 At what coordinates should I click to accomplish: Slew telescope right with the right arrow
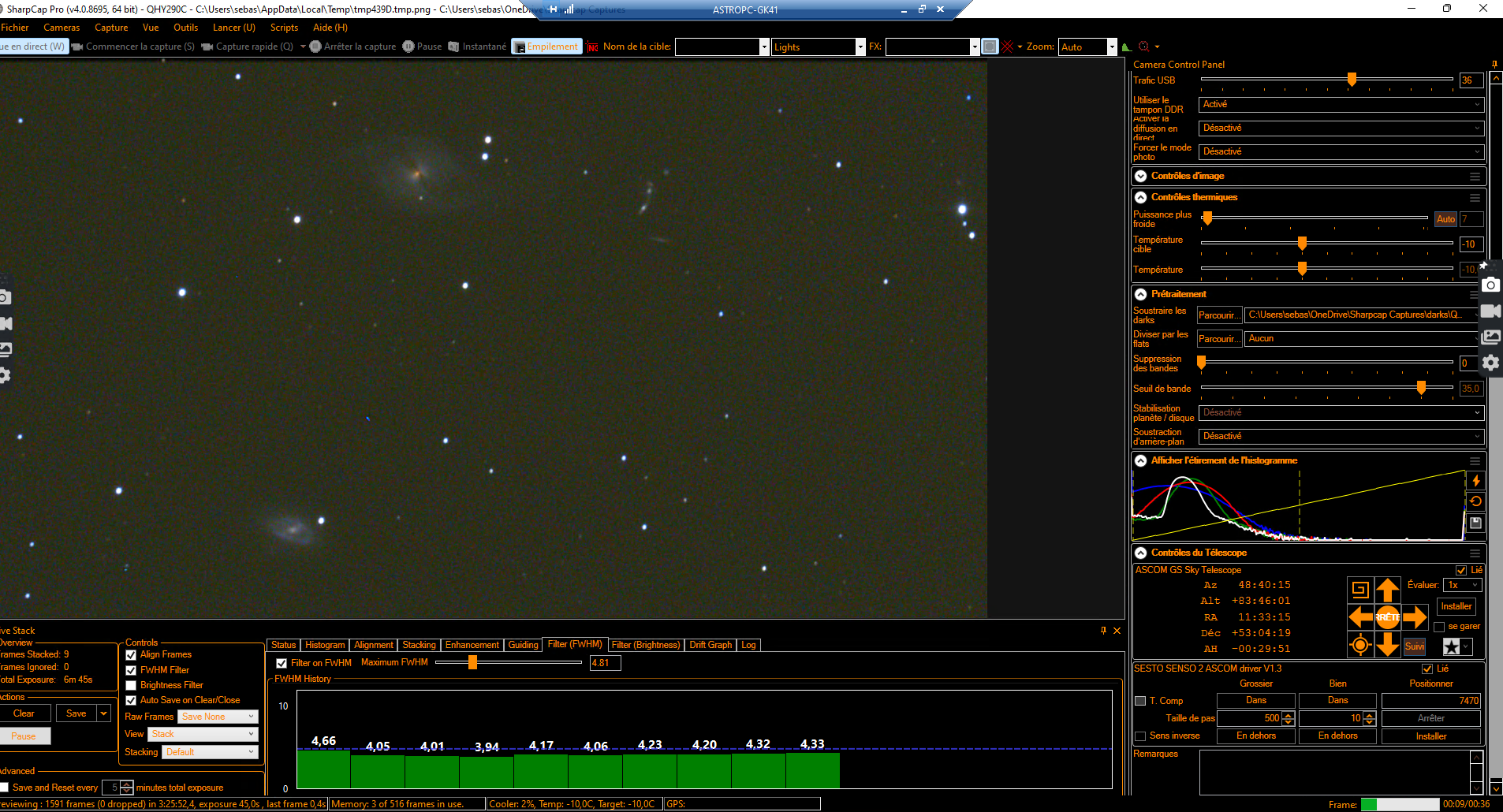[x=1415, y=616]
